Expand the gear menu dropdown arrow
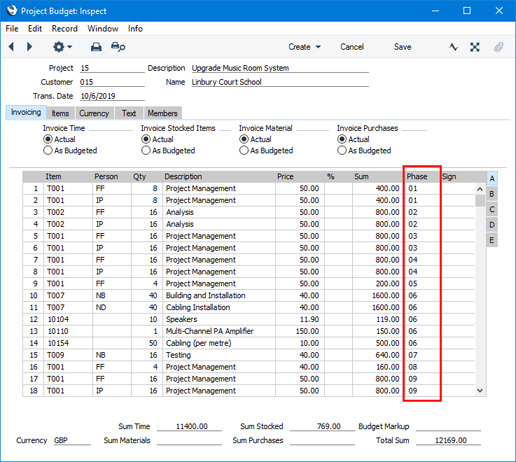This screenshot has width=516, height=462. click(70, 47)
